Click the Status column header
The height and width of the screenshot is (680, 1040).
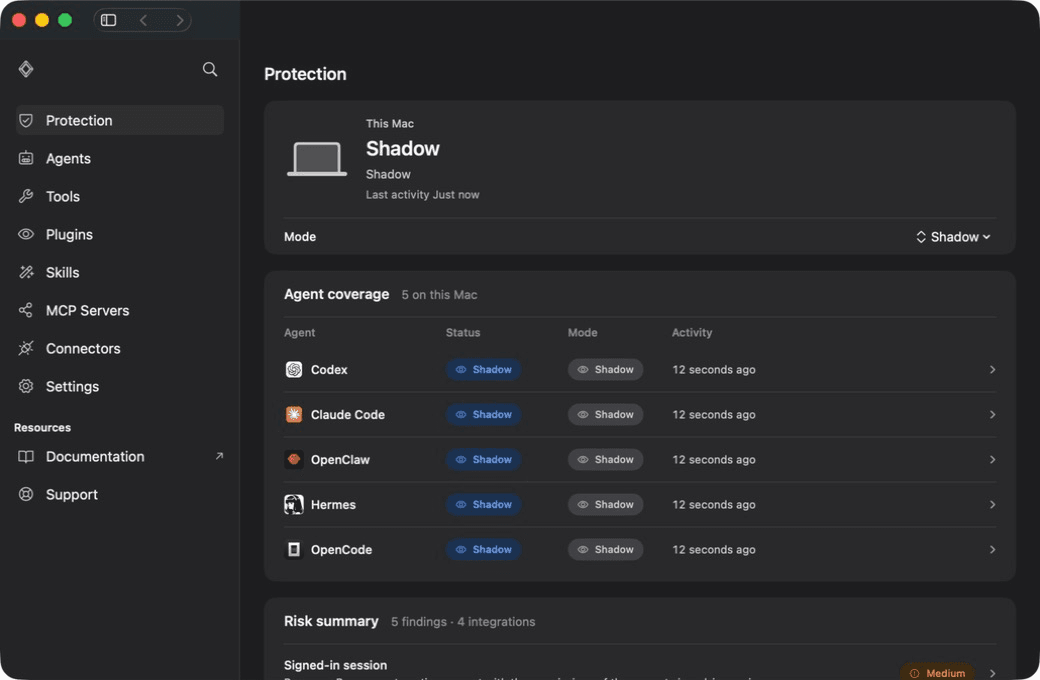(463, 332)
